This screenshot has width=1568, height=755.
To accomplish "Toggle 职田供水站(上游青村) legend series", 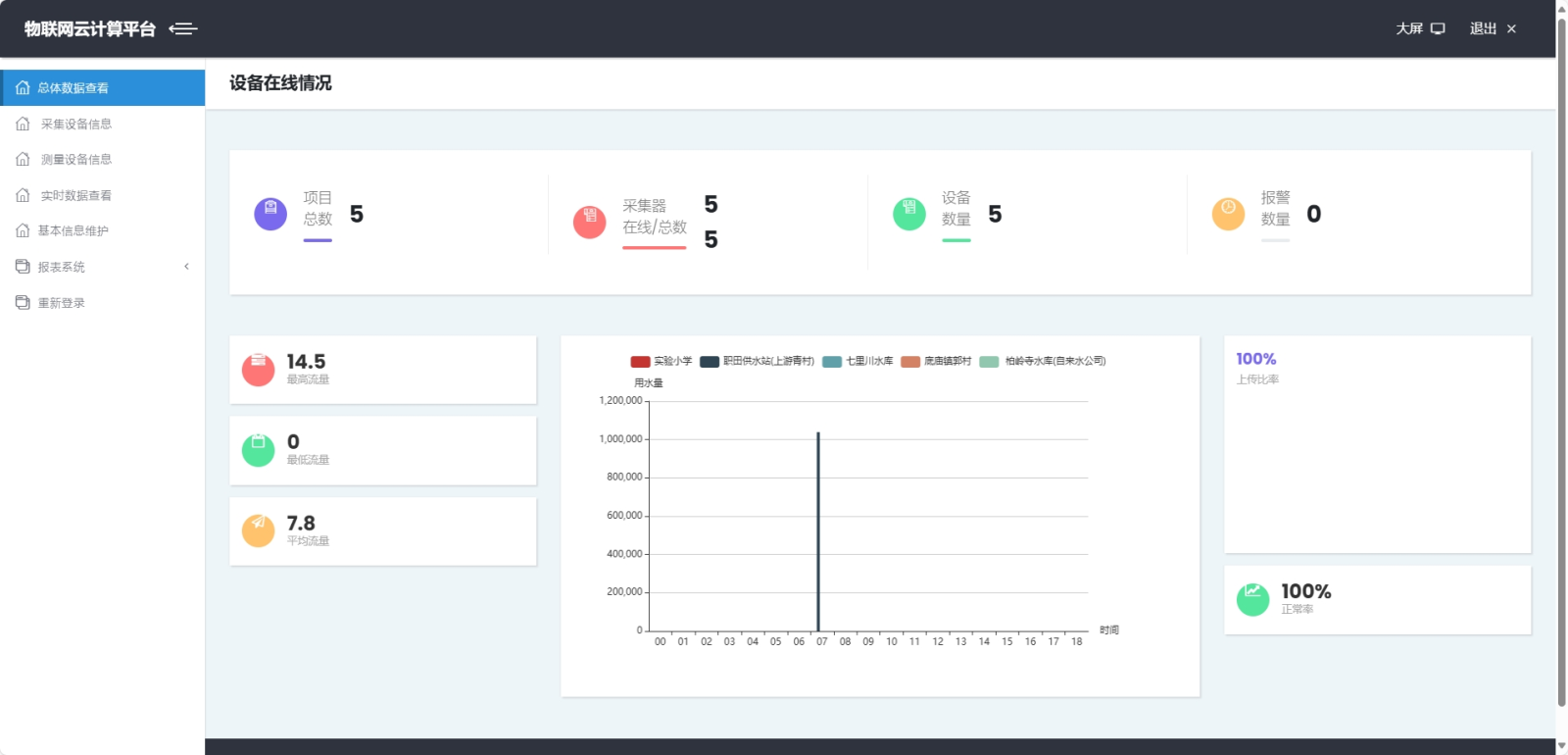I will pyautogui.click(x=758, y=362).
